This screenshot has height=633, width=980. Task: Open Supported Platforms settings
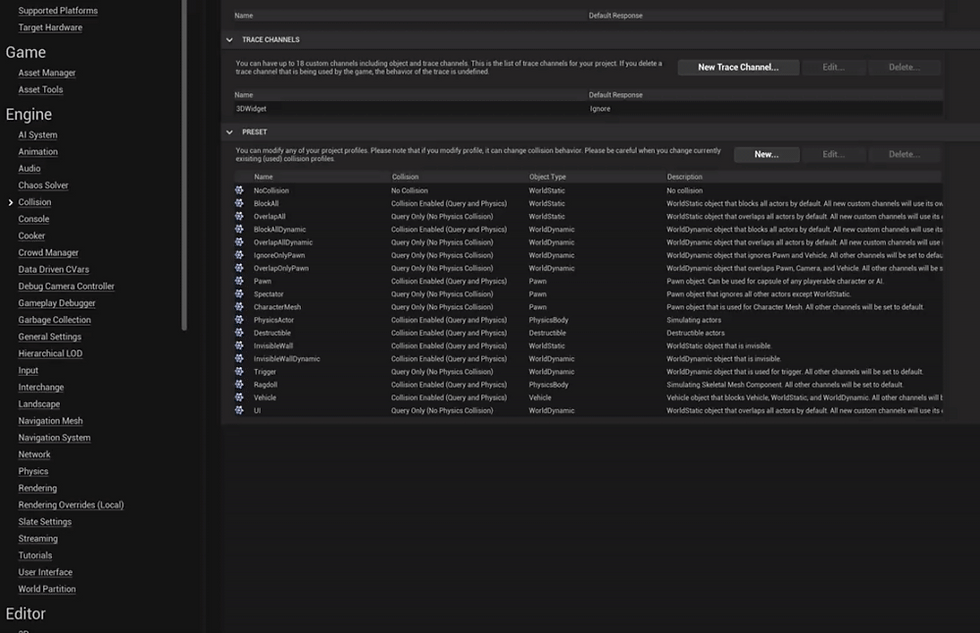click(58, 11)
